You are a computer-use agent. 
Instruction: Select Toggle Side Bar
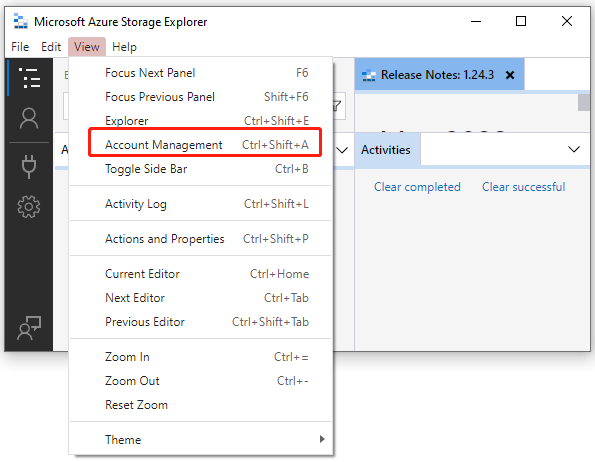click(x=201, y=169)
